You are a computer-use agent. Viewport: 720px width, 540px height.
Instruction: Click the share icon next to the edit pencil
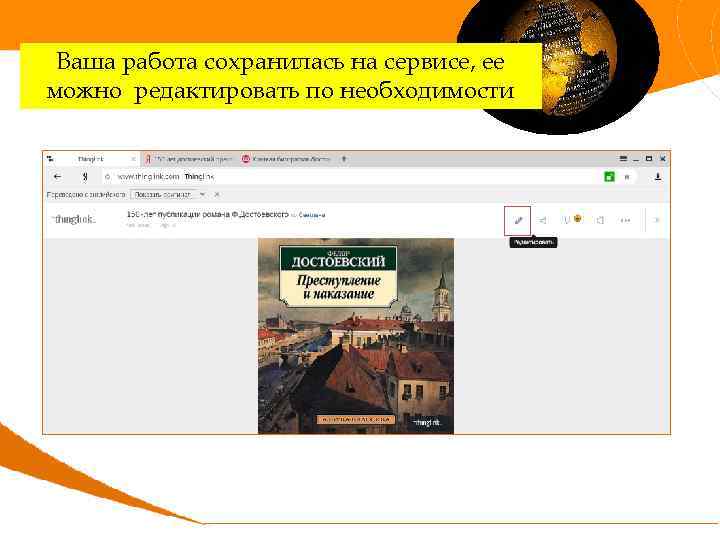click(542, 220)
